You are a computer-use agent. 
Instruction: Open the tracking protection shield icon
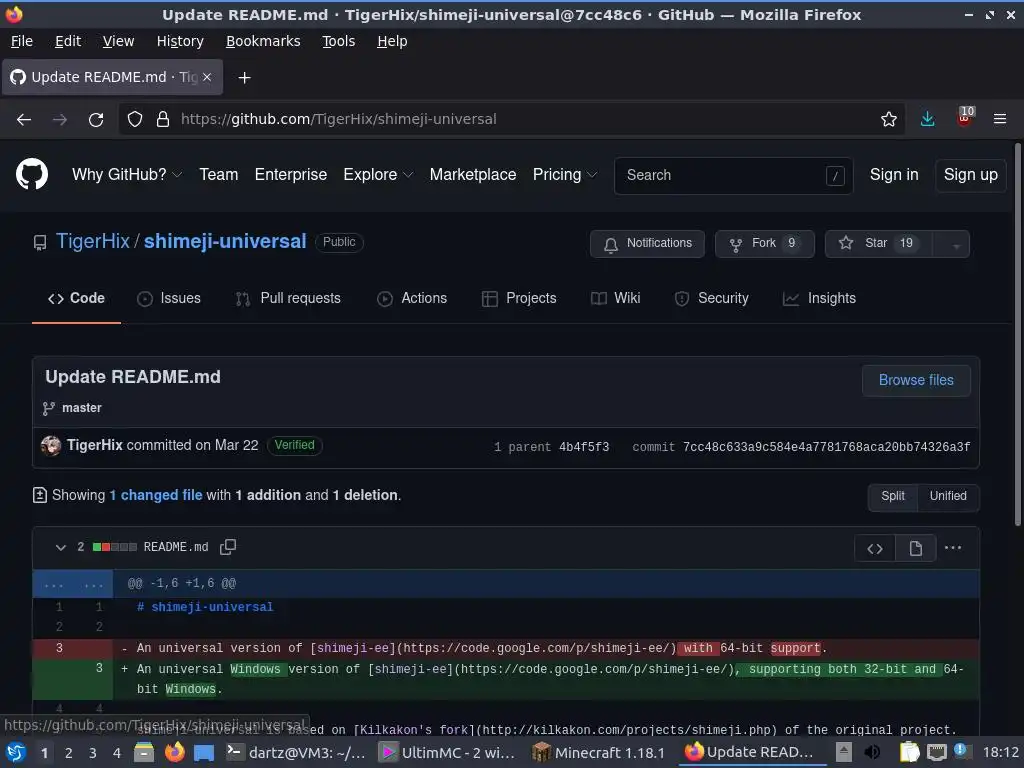tap(135, 120)
